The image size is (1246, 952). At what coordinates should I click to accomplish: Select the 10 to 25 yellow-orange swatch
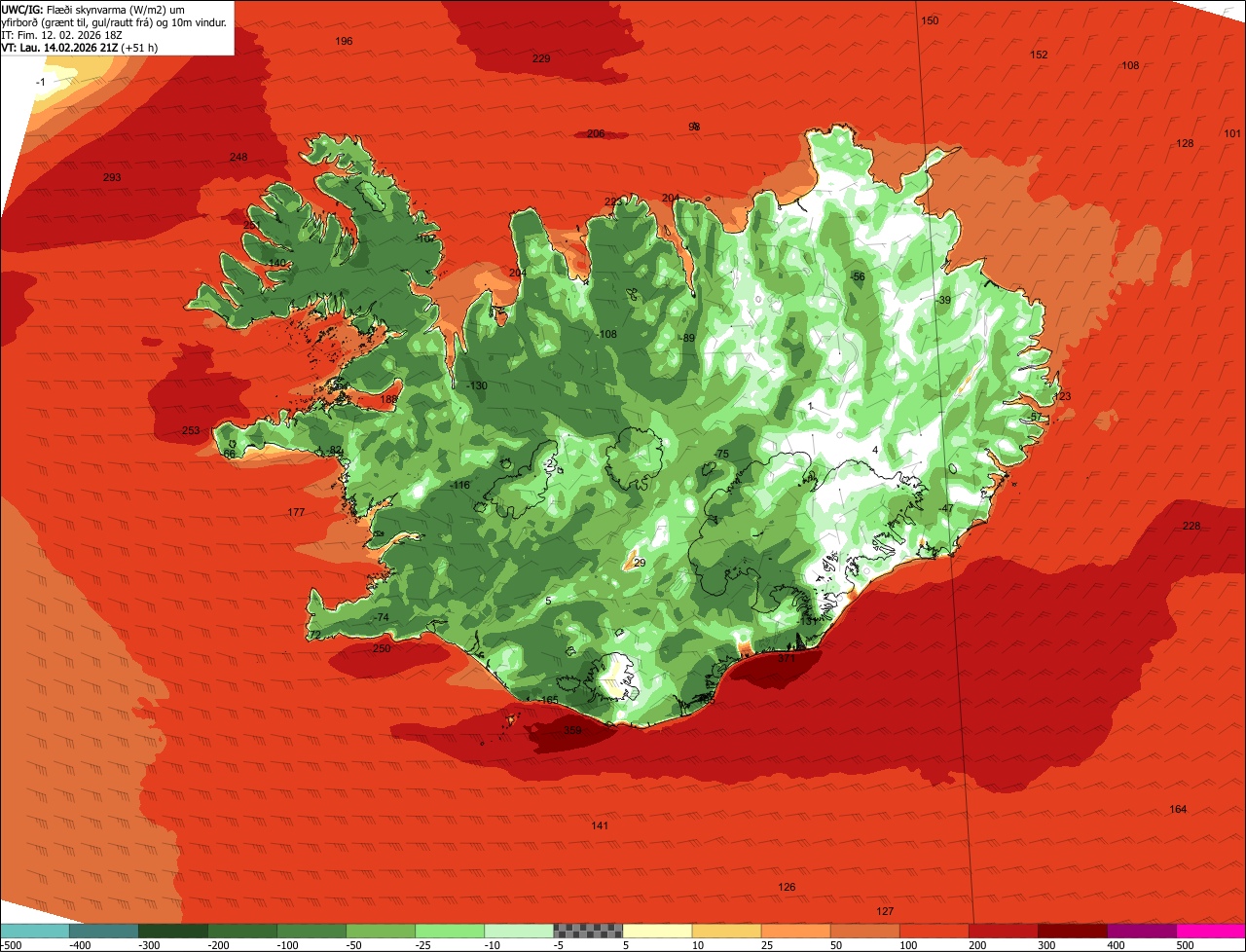coord(726,931)
